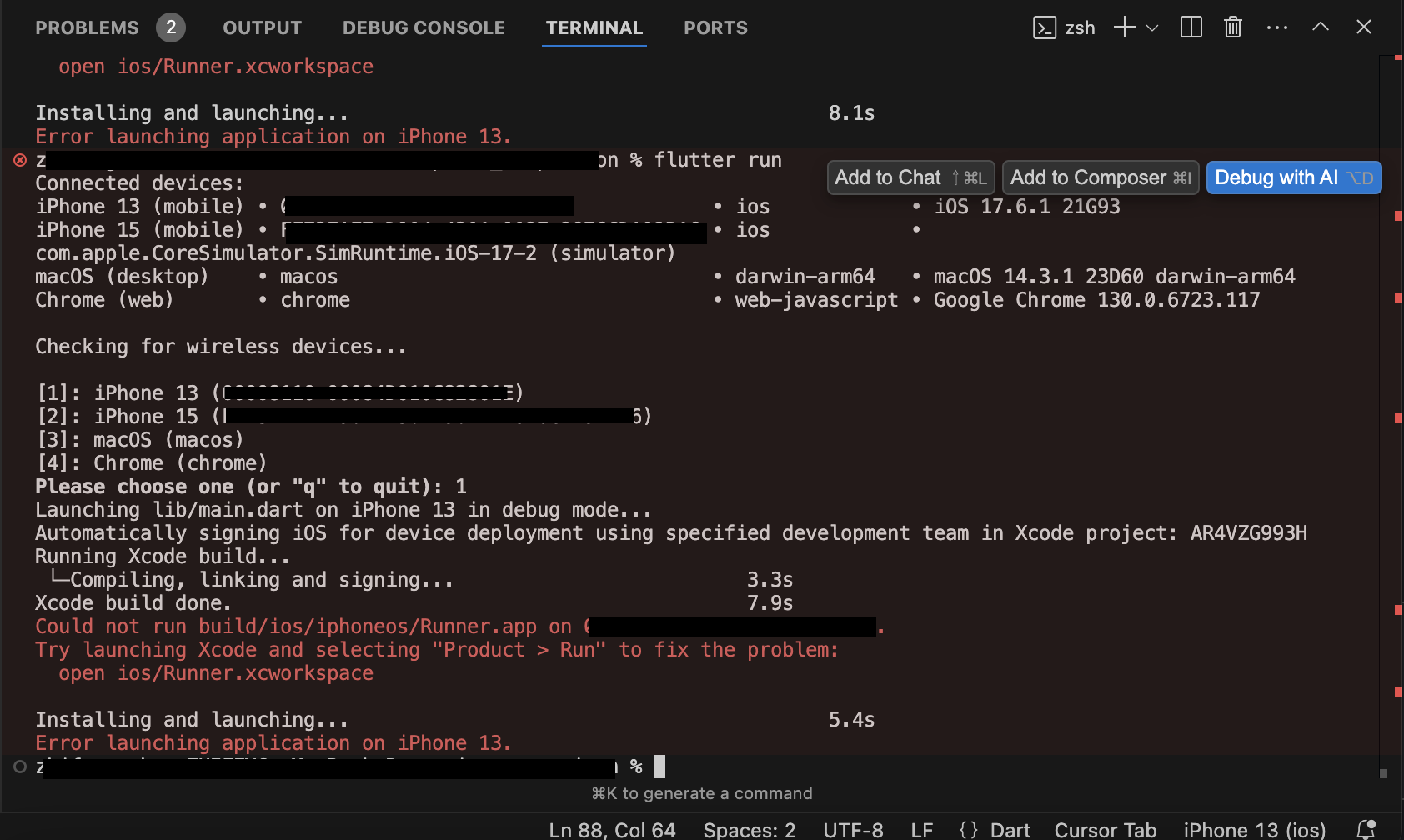This screenshot has height=840, width=1404.
Task: Click 'Running Xcode build...' line
Action: (x=163, y=556)
